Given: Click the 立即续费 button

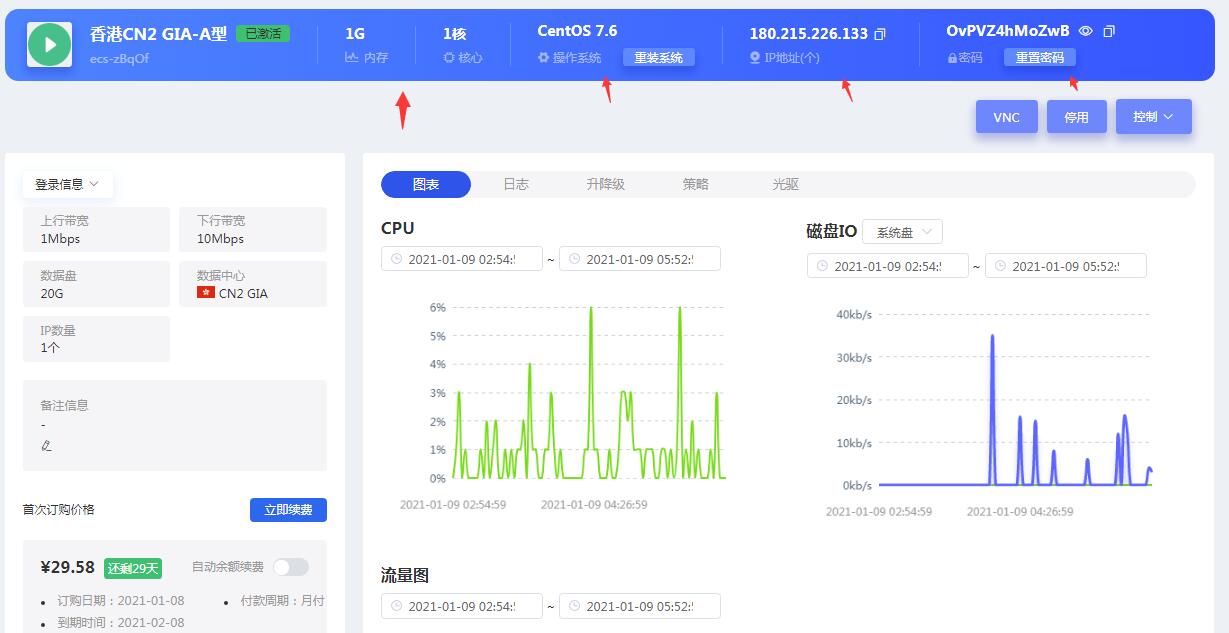Looking at the screenshot, I should [288, 510].
